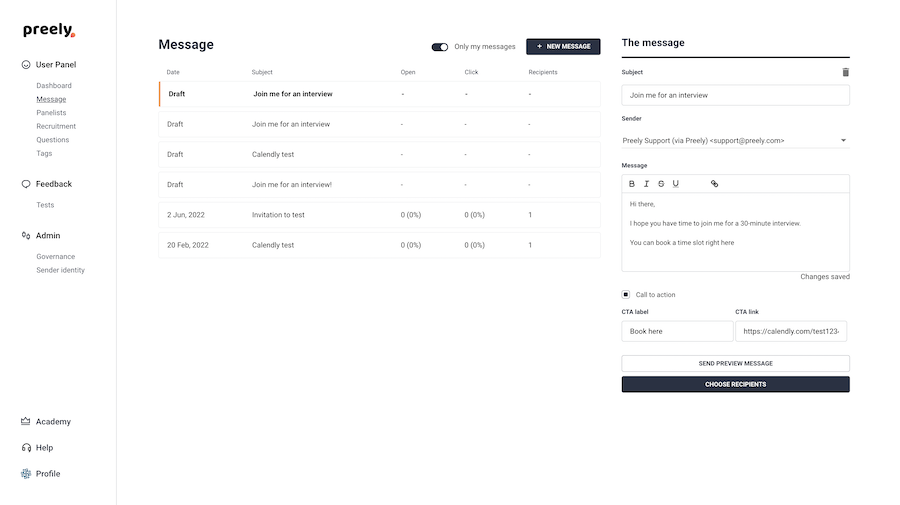Delete the message with trash icon
Image resolution: width=900 pixels, height=505 pixels.
pos(845,72)
